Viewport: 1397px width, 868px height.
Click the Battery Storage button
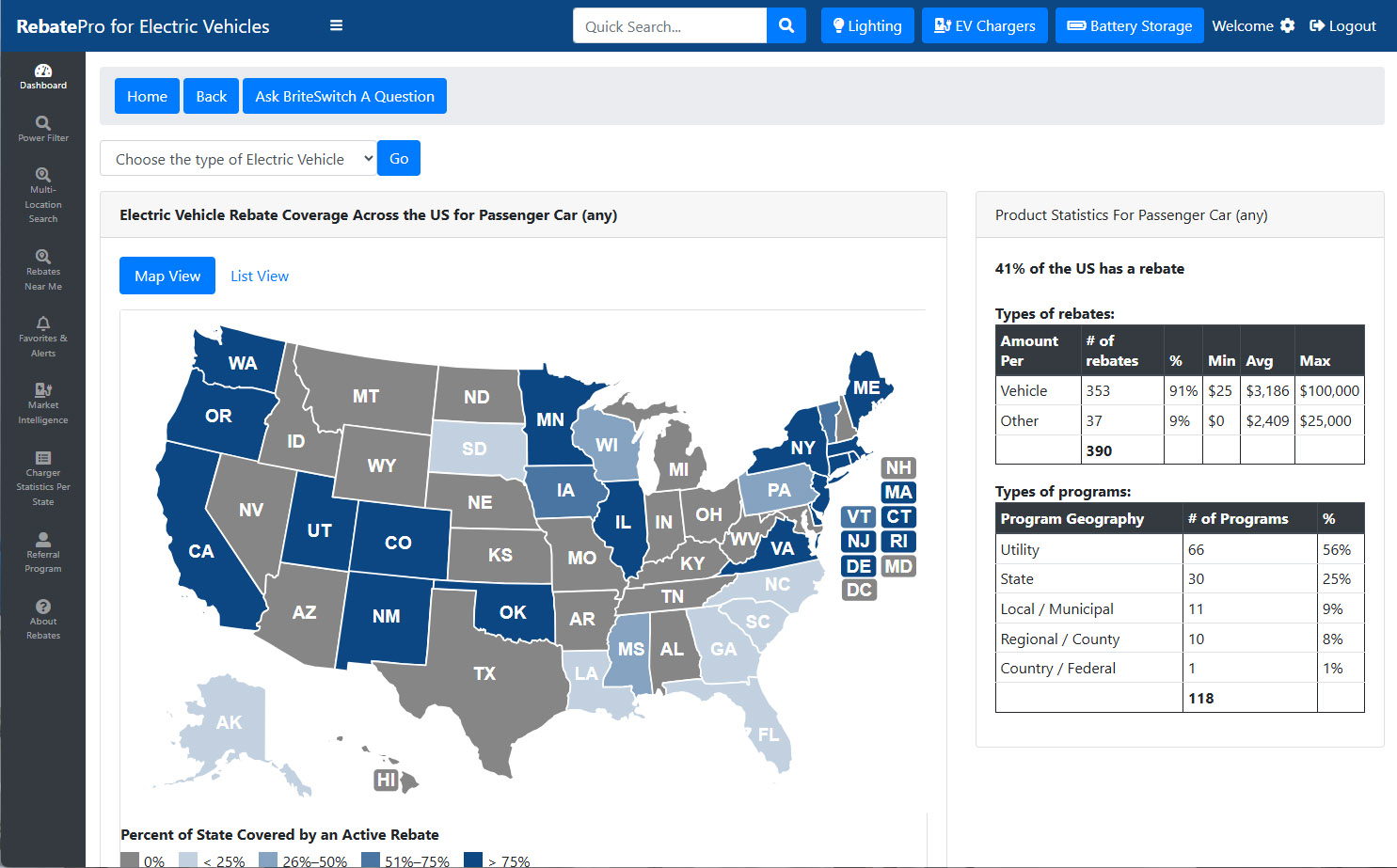[1130, 25]
